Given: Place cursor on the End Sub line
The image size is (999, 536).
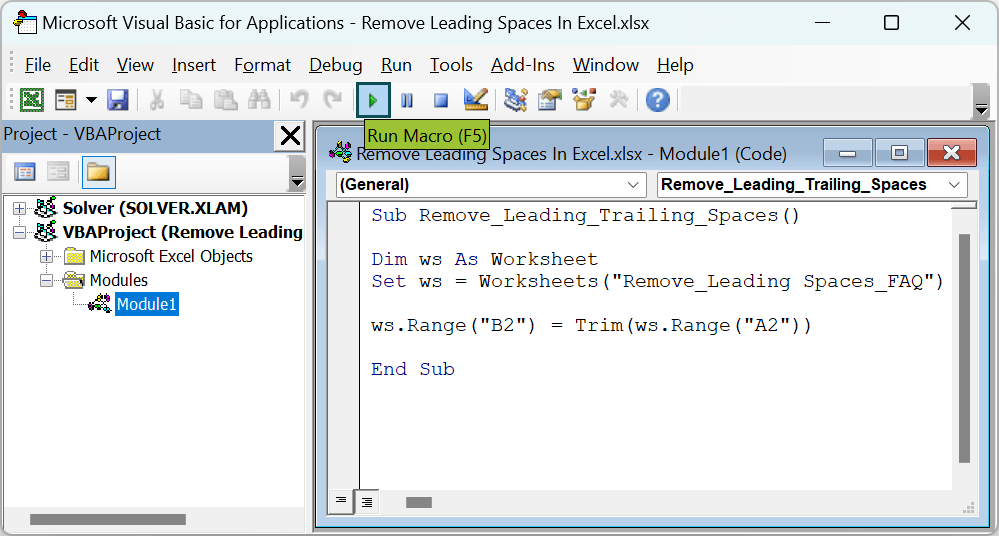Looking at the screenshot, I should click(413, 370).
